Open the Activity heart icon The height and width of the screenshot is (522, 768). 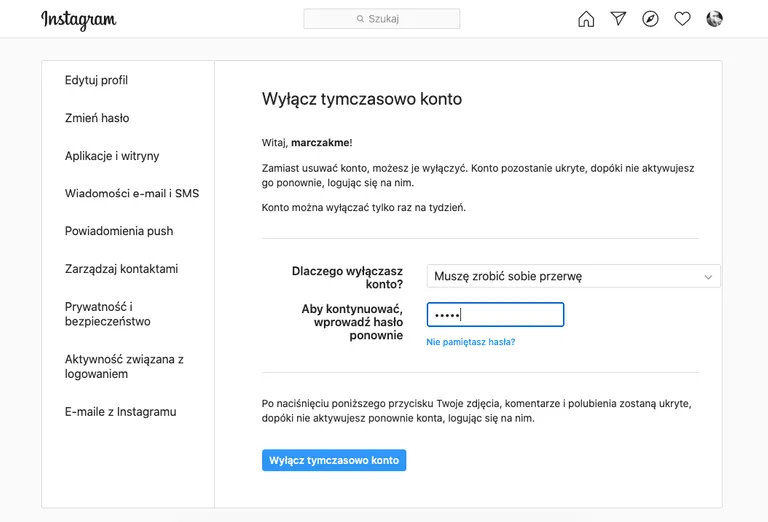(682, 19)
